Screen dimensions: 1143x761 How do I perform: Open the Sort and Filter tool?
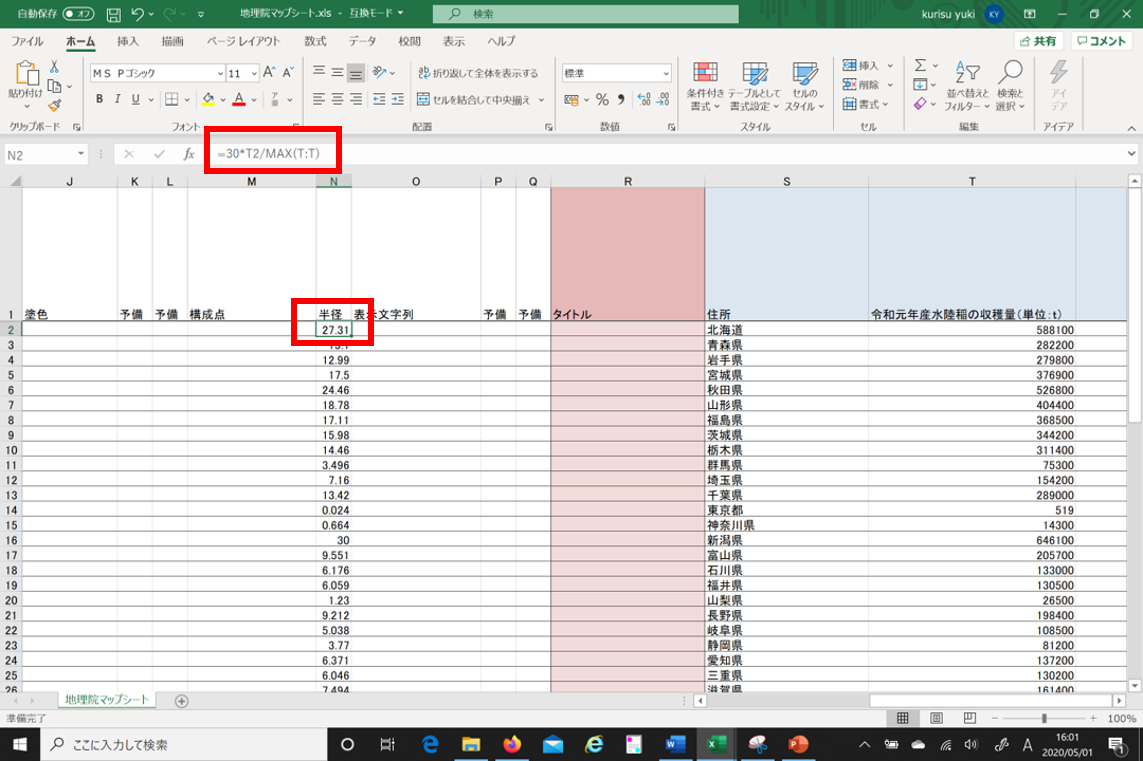(967, 86)
